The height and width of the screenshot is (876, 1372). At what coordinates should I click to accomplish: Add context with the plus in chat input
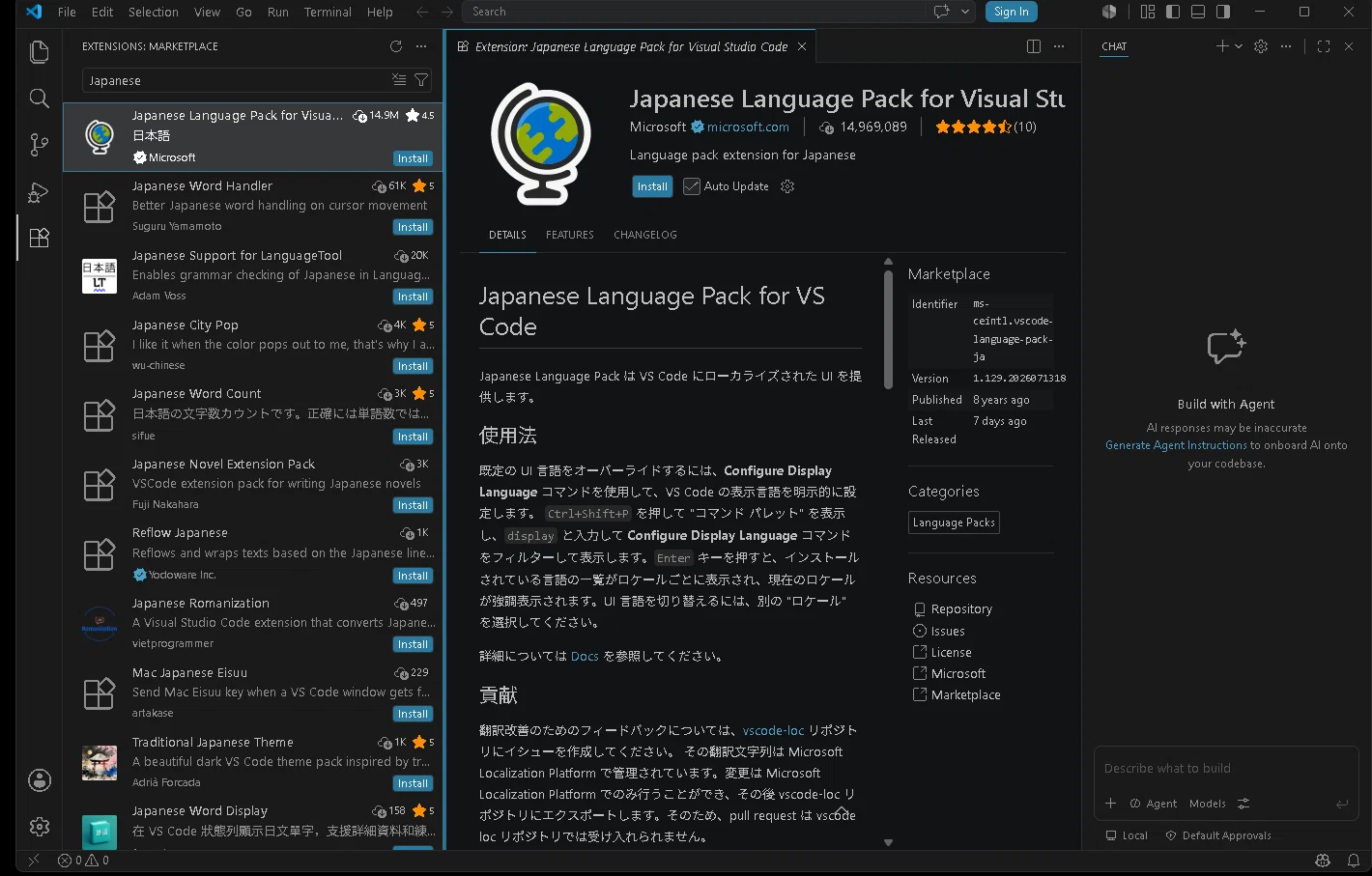pos(1111,804)
